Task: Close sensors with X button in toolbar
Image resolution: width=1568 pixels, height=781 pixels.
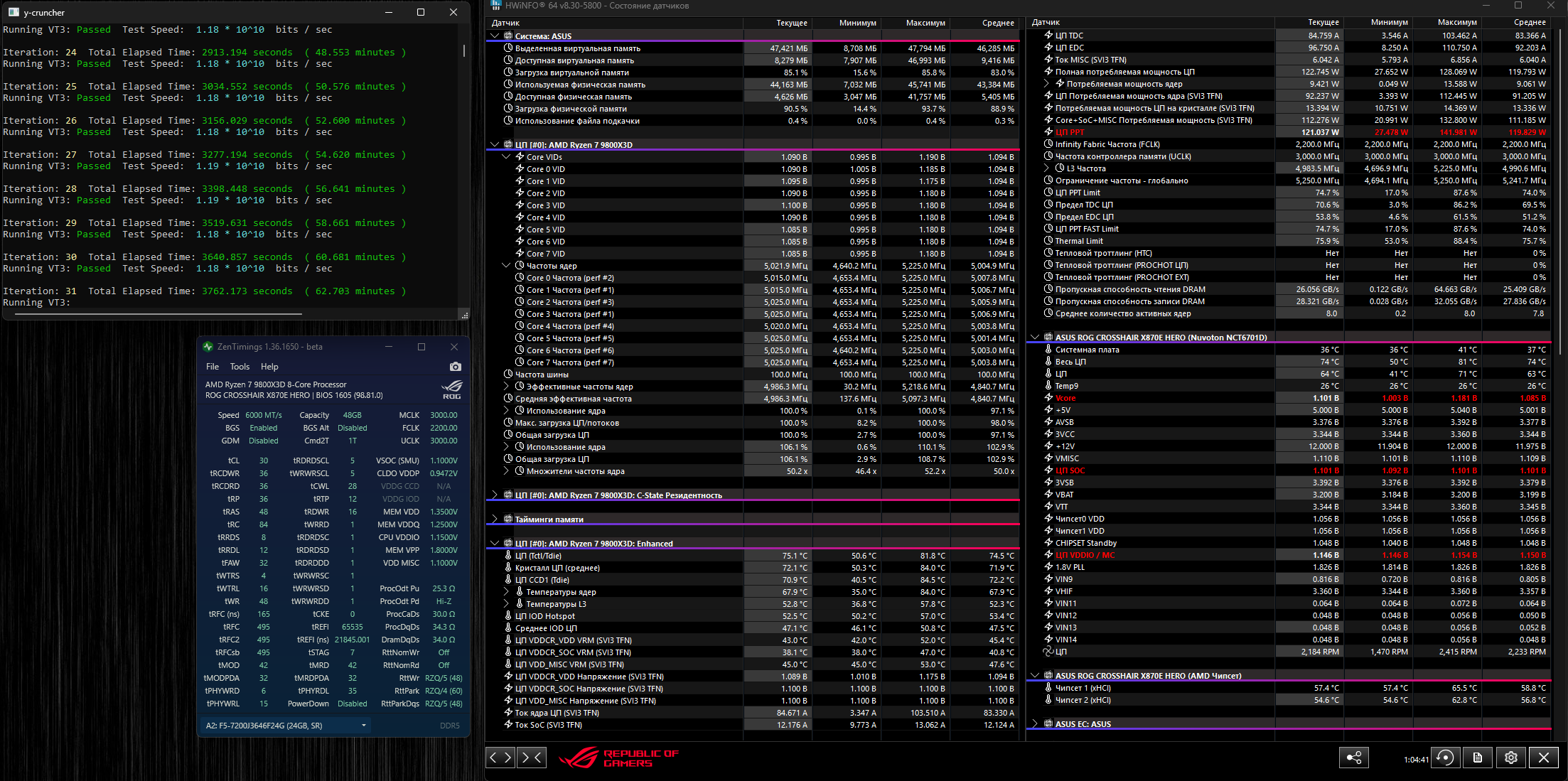Action: click(x=1544, y=758)
